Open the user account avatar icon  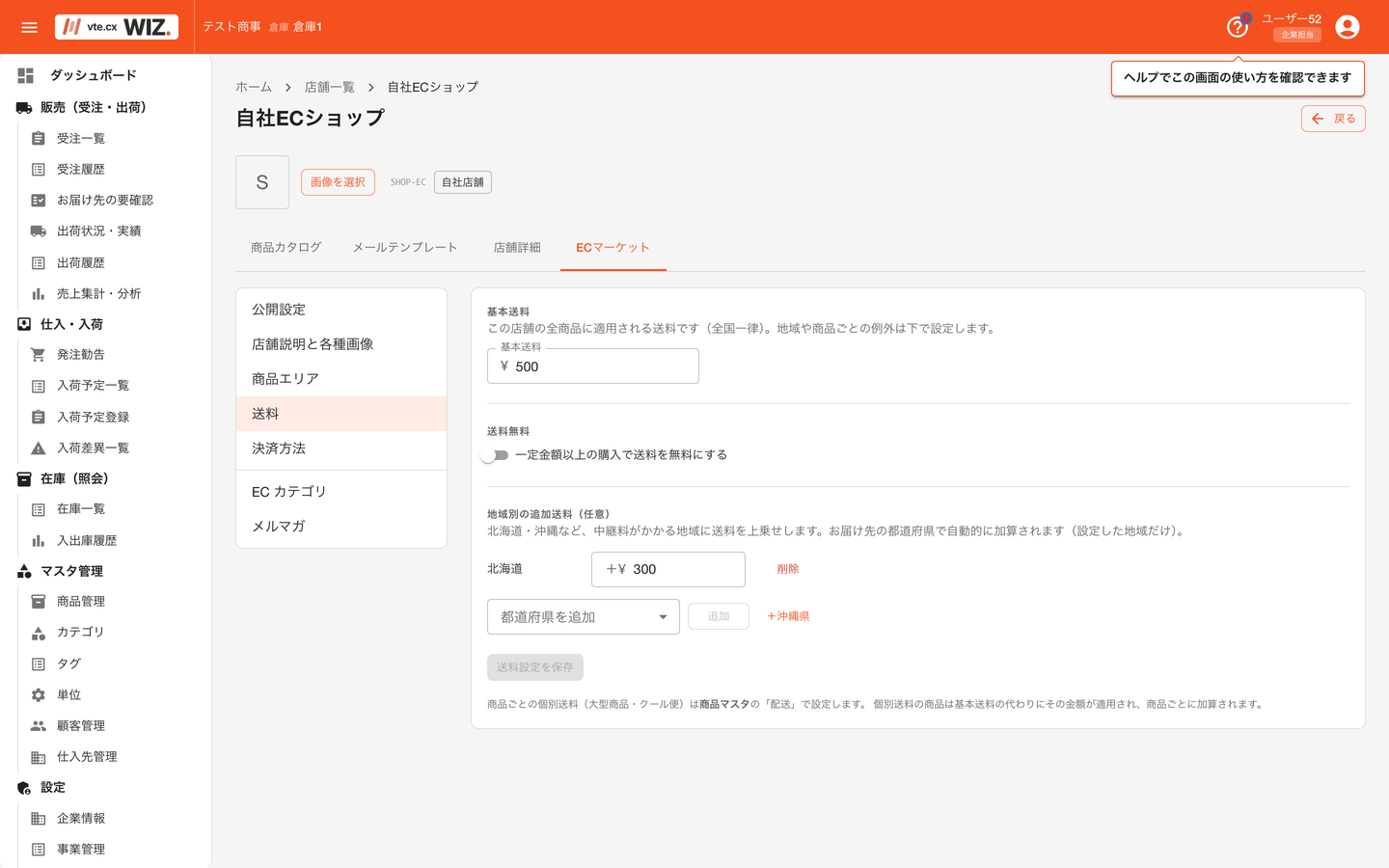[1348, 27]
